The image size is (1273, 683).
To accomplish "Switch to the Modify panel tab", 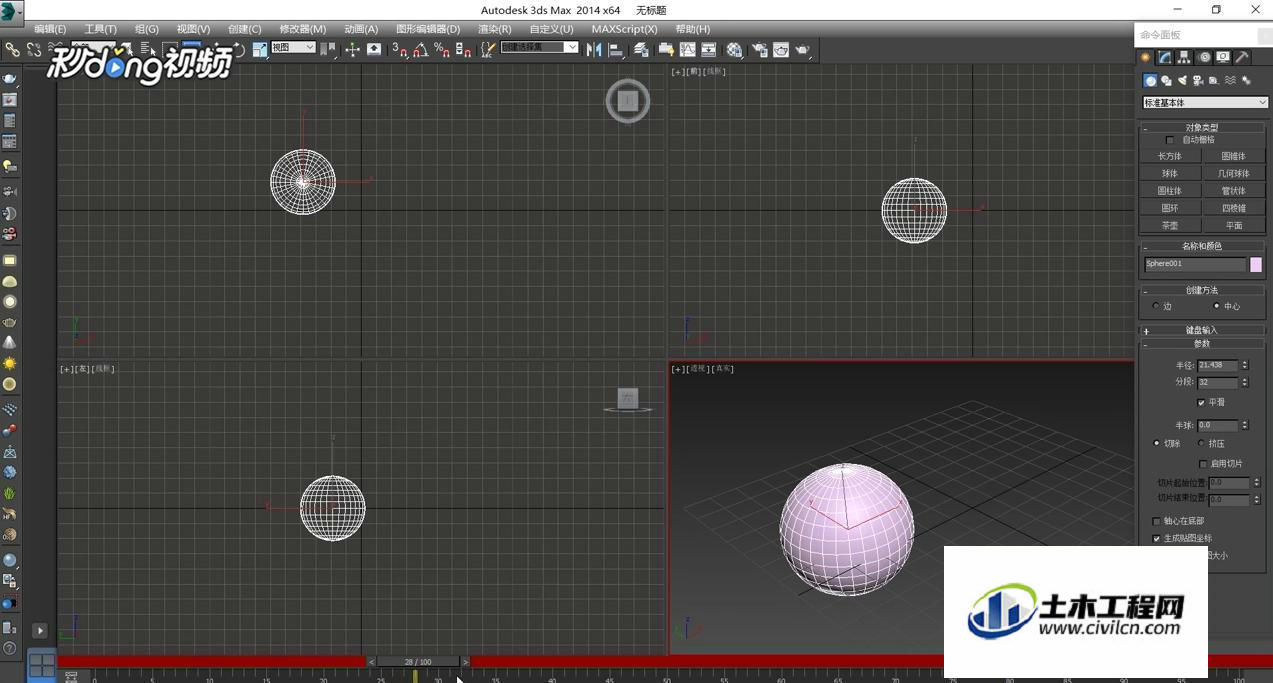I will [1165, 58].
